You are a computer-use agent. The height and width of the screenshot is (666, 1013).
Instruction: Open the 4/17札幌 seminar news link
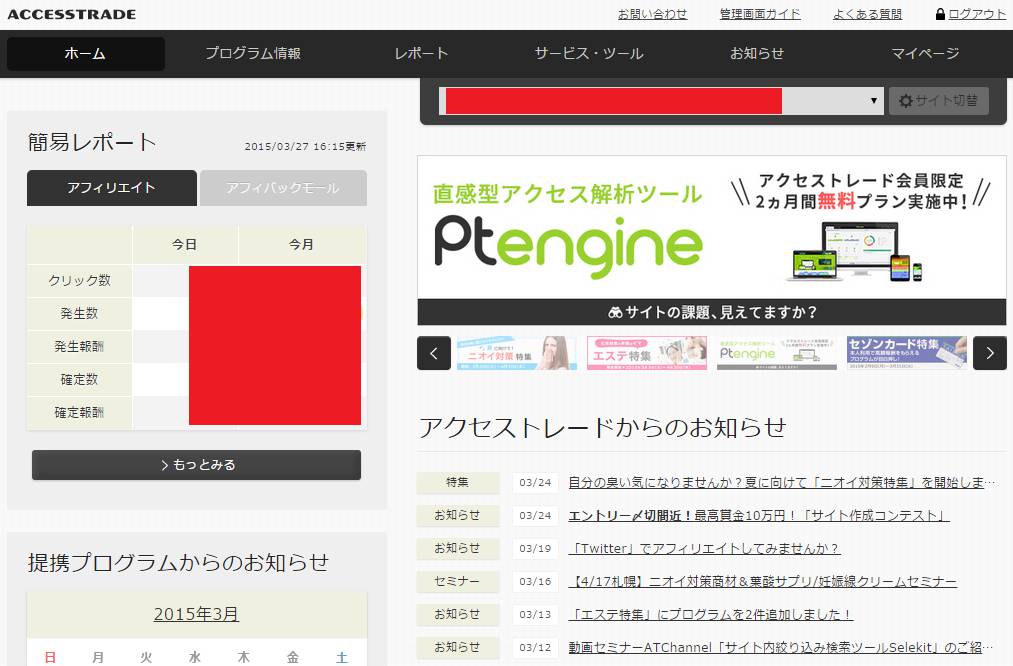(762, 581)
